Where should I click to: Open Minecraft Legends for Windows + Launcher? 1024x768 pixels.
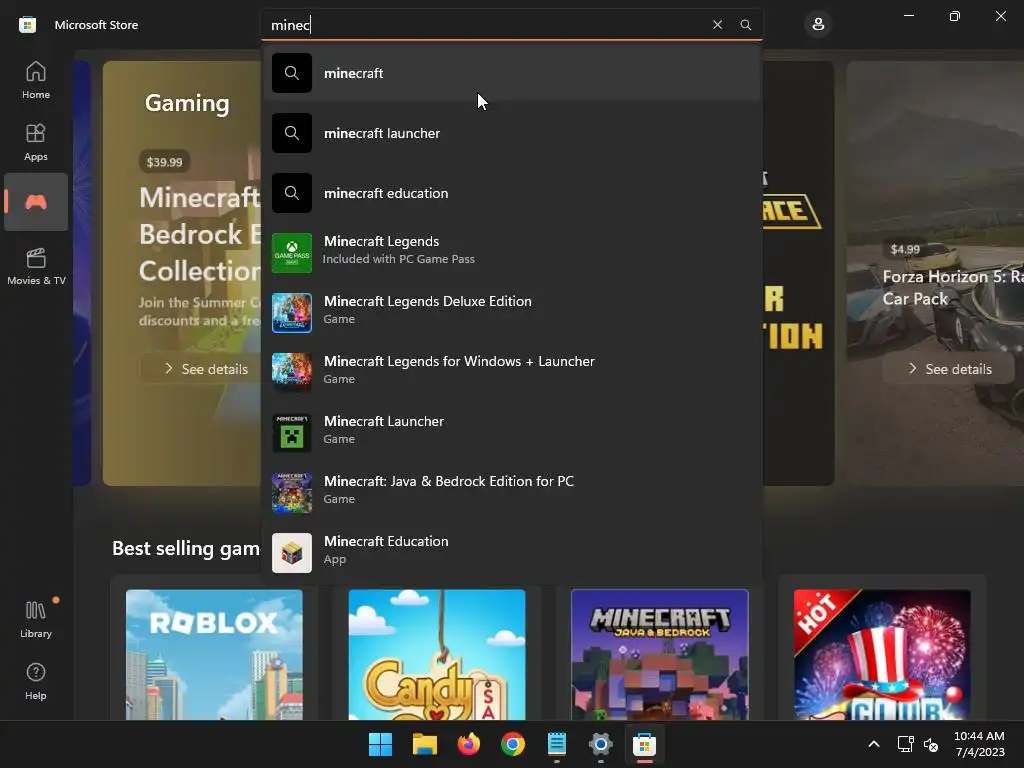tap(511, 373)
